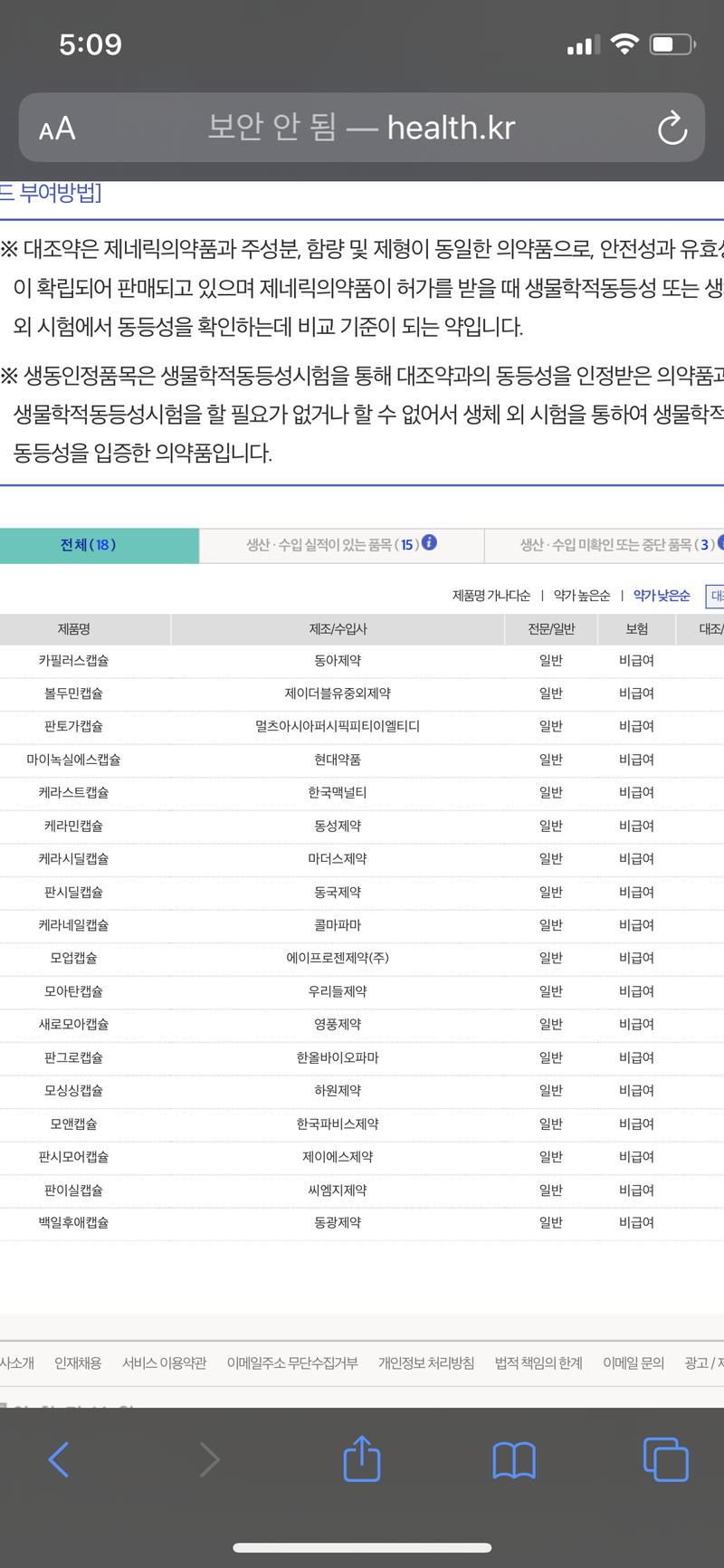Tap the Safari forward arrow

[210, 1459]
